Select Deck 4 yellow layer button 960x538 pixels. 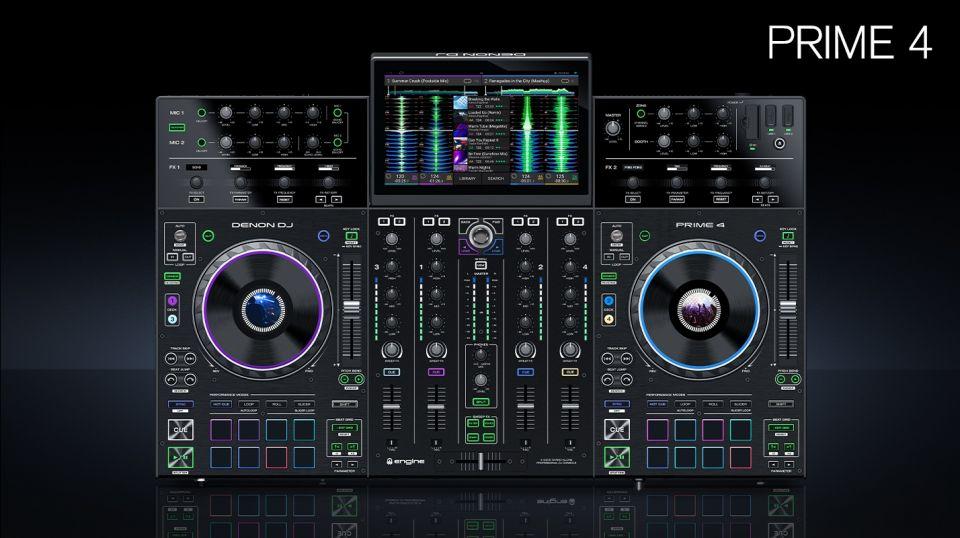pyautogui.click(x=609, y=319)
